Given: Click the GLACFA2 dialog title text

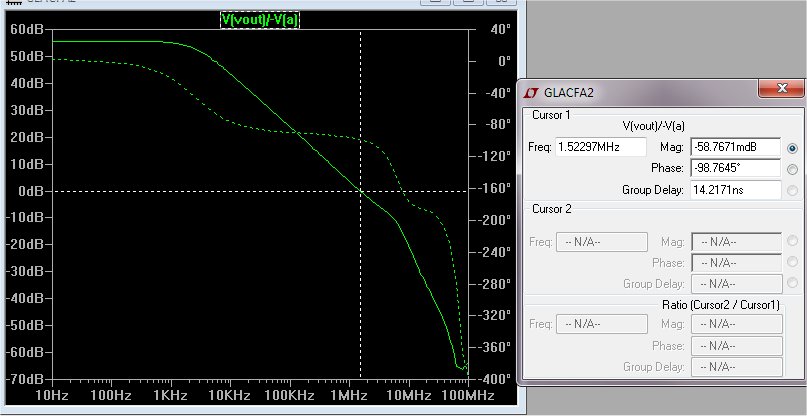Looking at the screenshot, I should [x=568, y=93].
